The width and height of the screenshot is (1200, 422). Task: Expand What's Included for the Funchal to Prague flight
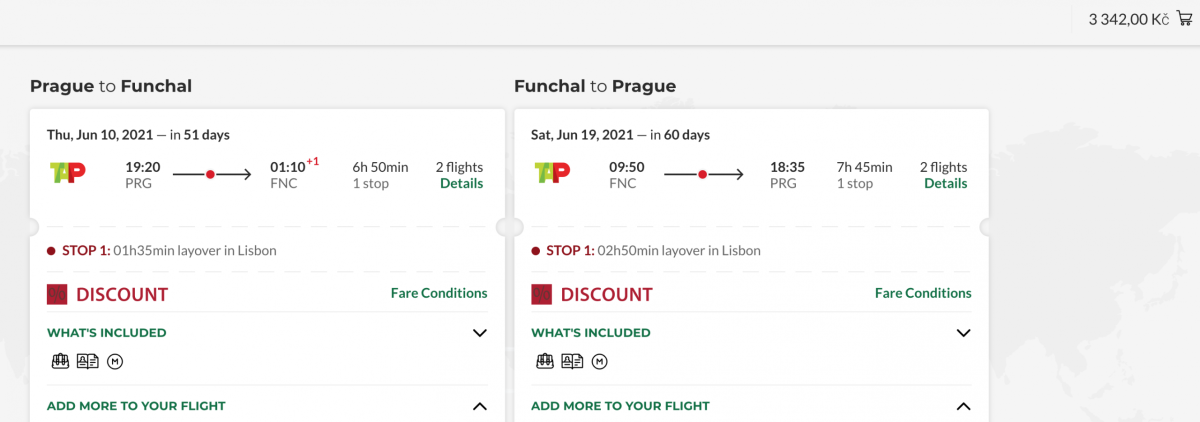pos(963,333)
